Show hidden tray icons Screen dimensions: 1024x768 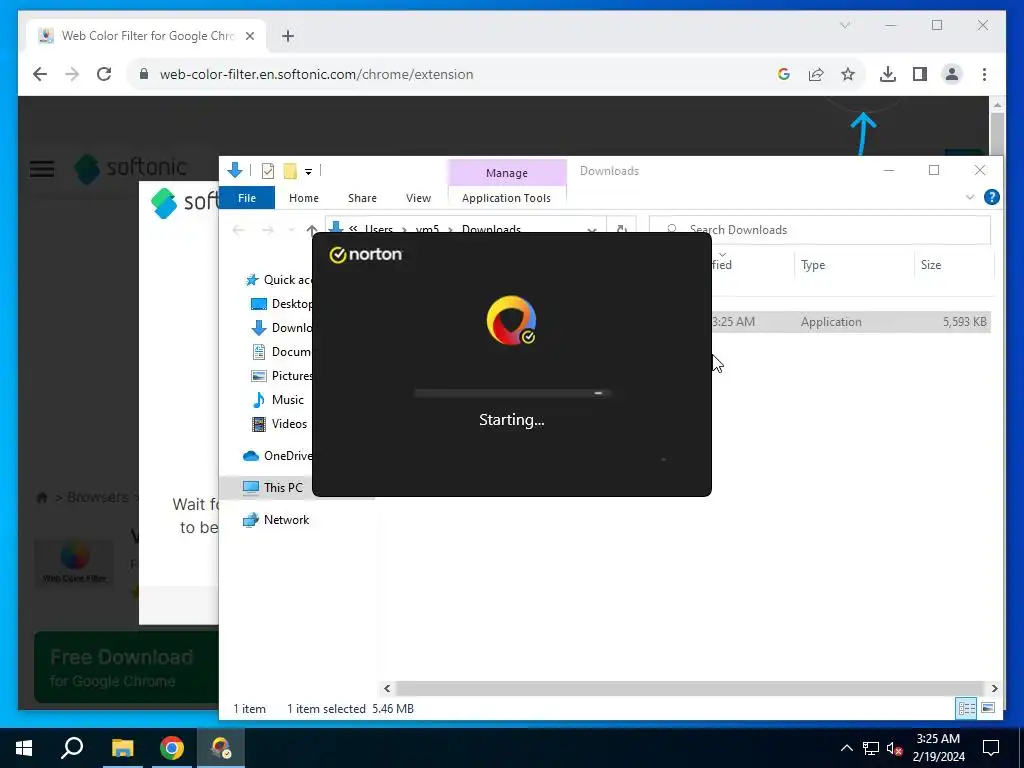(x=846, y=748)
